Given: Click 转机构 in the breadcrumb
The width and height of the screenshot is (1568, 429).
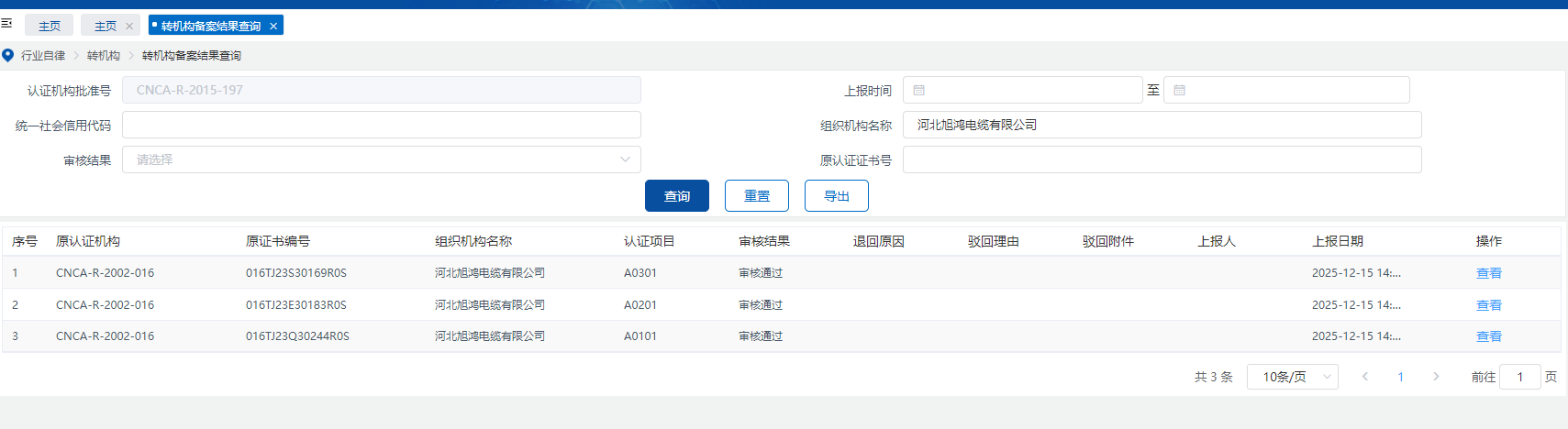Looking at the screenshot, I should pos(104,56).
